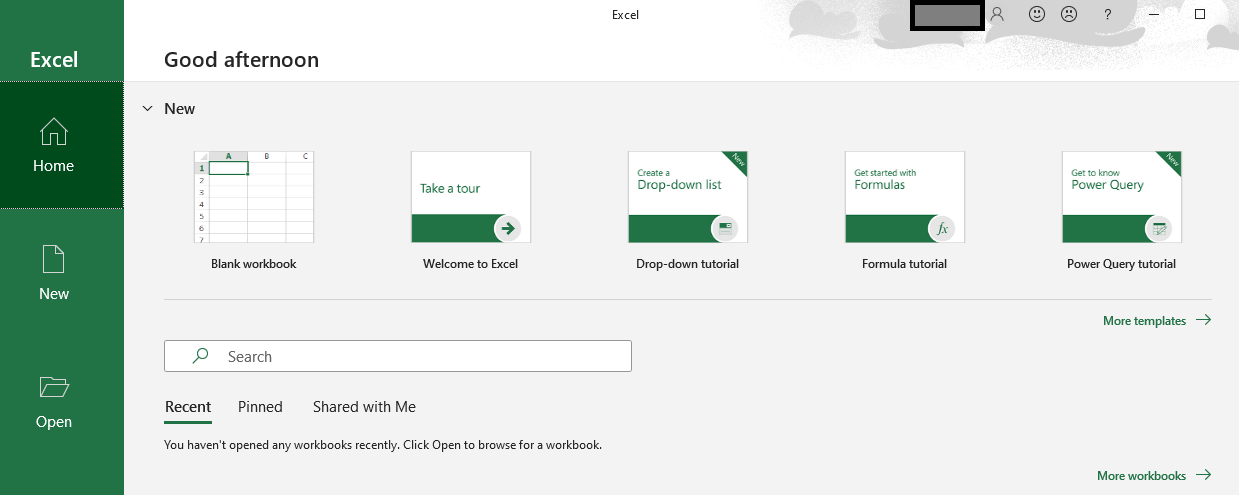Screen dimensions: 1239x495
Task: Switch to the Shared with Me tab
Action: pyautogui.click(x=364, y=407)
